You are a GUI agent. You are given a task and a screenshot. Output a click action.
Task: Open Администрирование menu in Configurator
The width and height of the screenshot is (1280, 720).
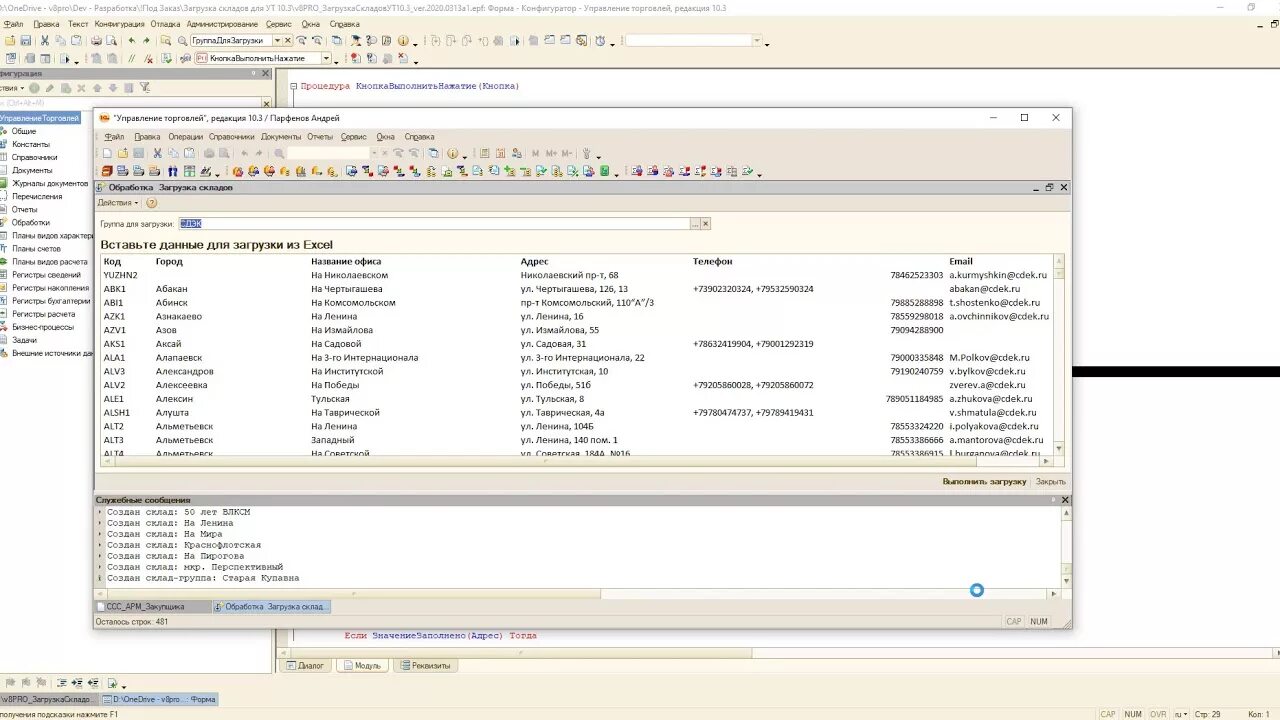[222, 24]
